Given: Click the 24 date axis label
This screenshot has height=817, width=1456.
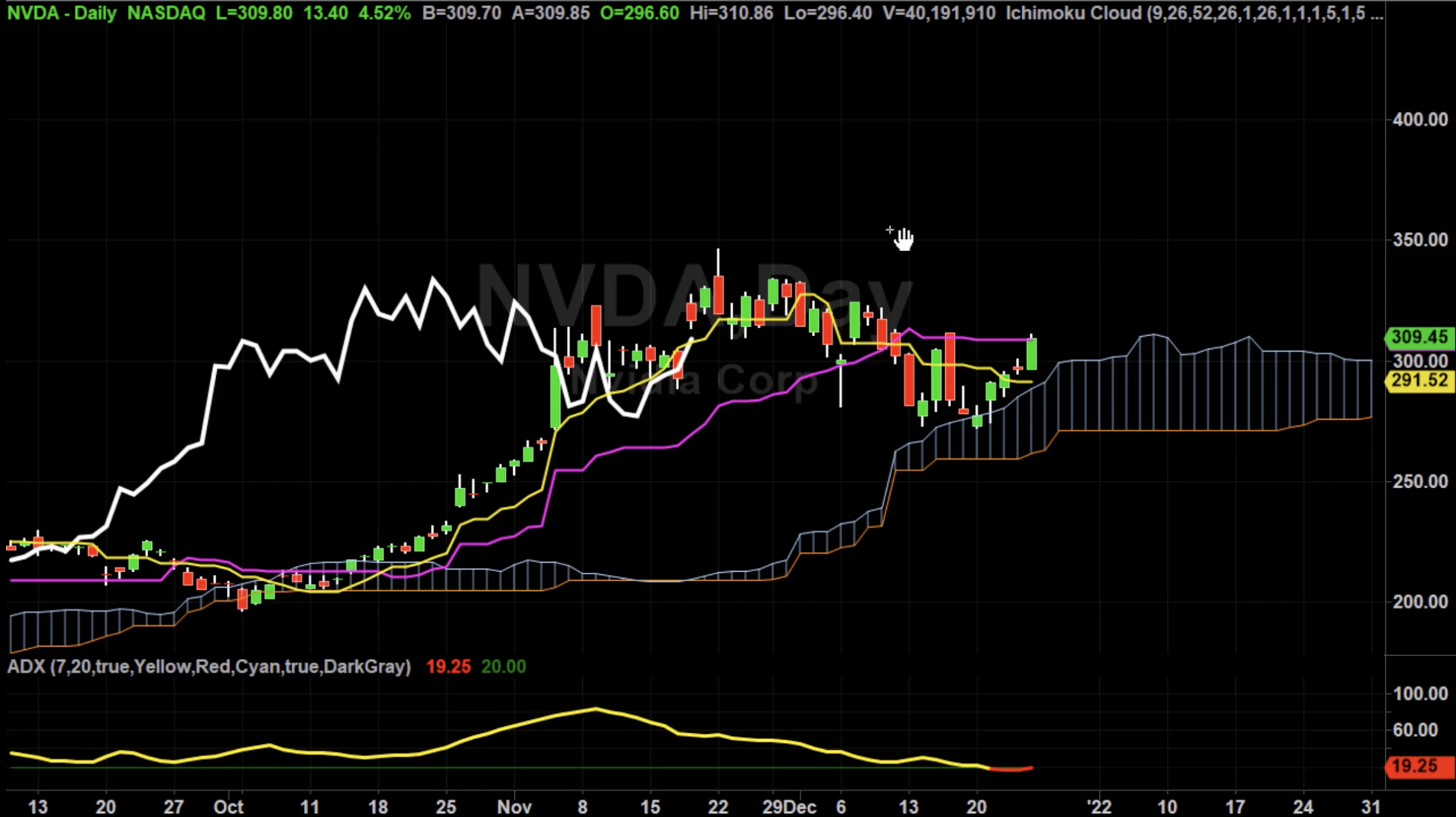Looking at the screenshot, I should tap(1303, 807).
